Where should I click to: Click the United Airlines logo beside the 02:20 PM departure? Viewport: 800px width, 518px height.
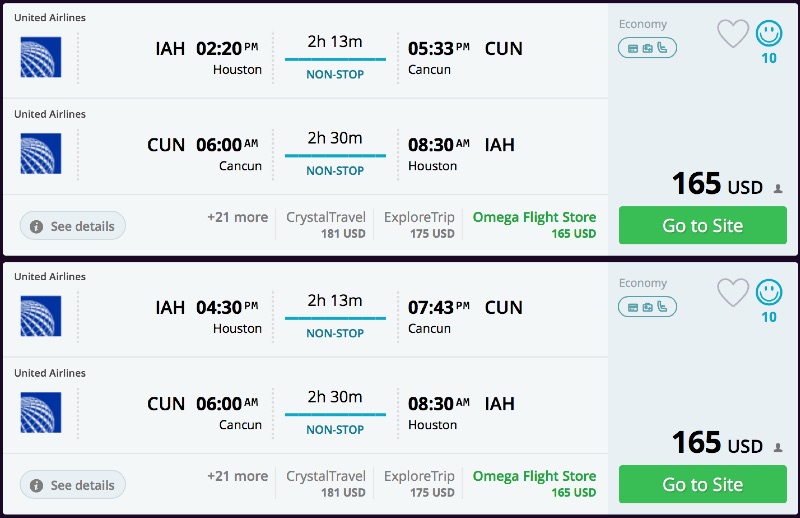tap(41, 57)
